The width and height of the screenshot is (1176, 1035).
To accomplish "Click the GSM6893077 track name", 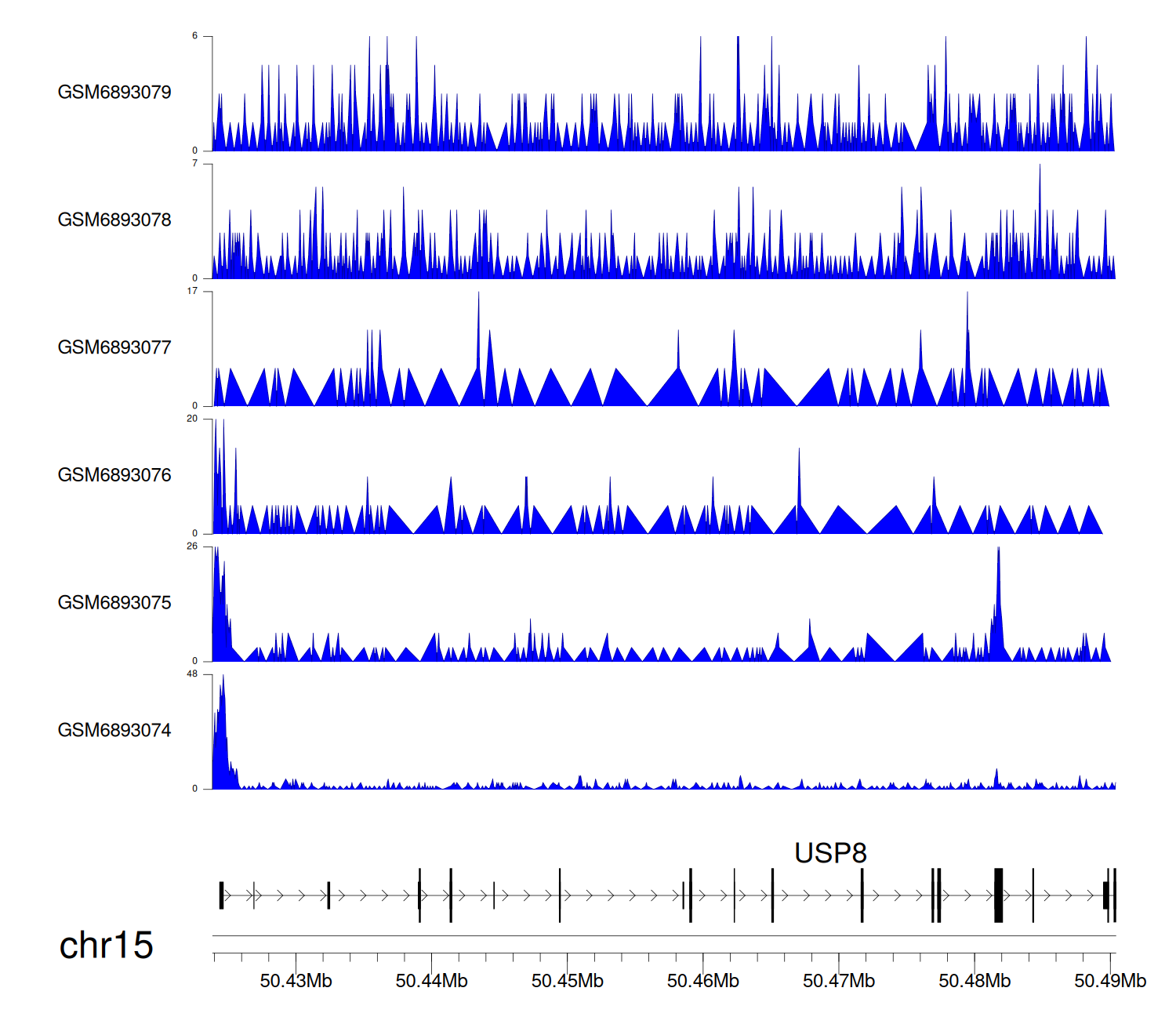I will click(x=114, y=348).
